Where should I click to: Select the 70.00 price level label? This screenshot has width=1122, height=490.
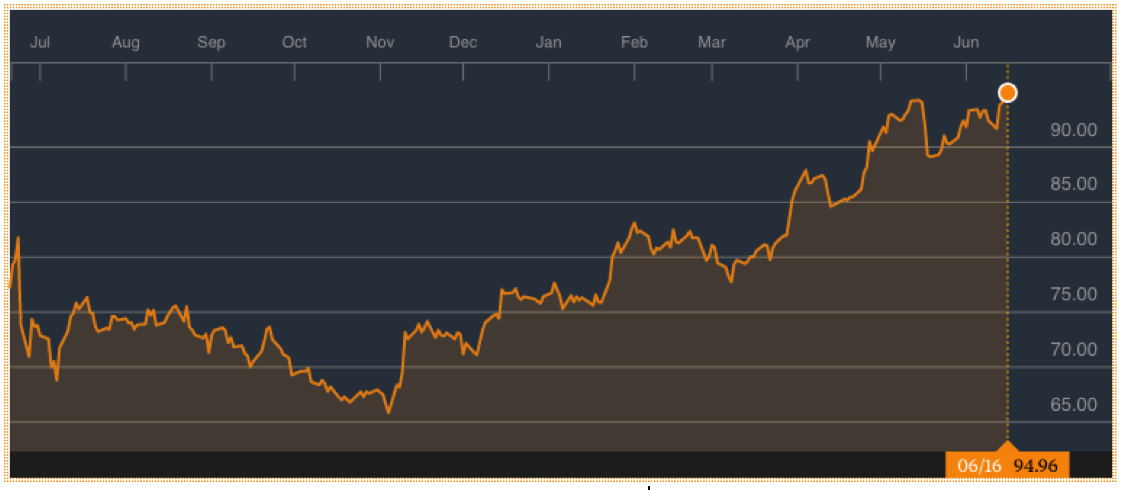[x=1071, y=350]
